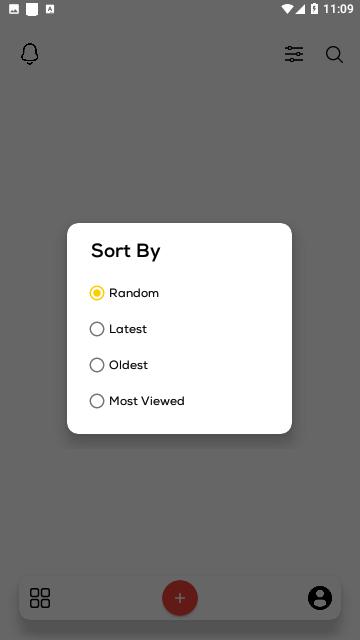360x640 pixels.
Task: Tap the red plus add button
Action: pos(180,598)
